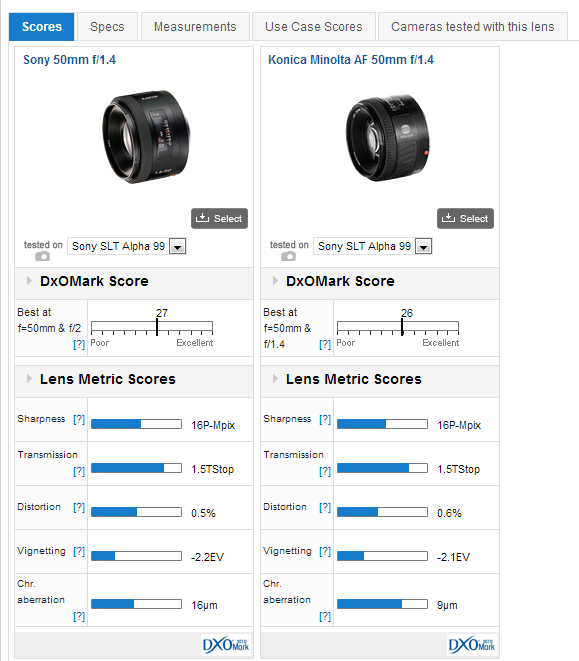Open Vignetting help [?] for Konica Minolta lens

(x=325, y=551)
